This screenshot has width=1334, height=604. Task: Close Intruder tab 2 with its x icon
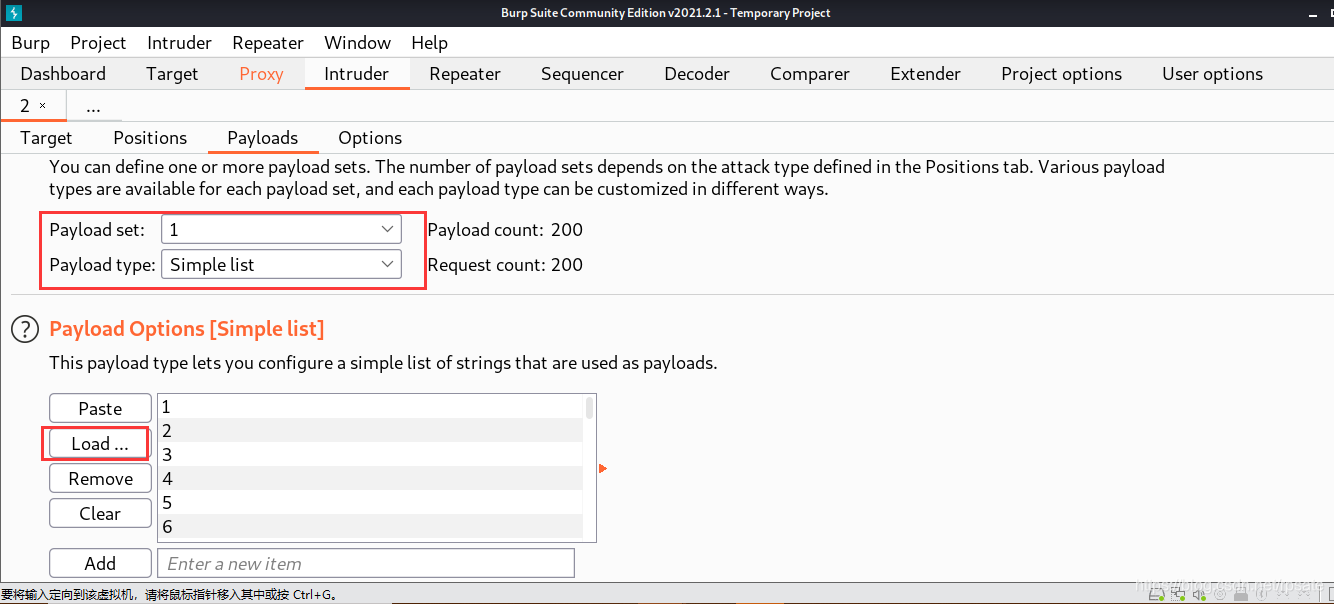click(42, 106)
